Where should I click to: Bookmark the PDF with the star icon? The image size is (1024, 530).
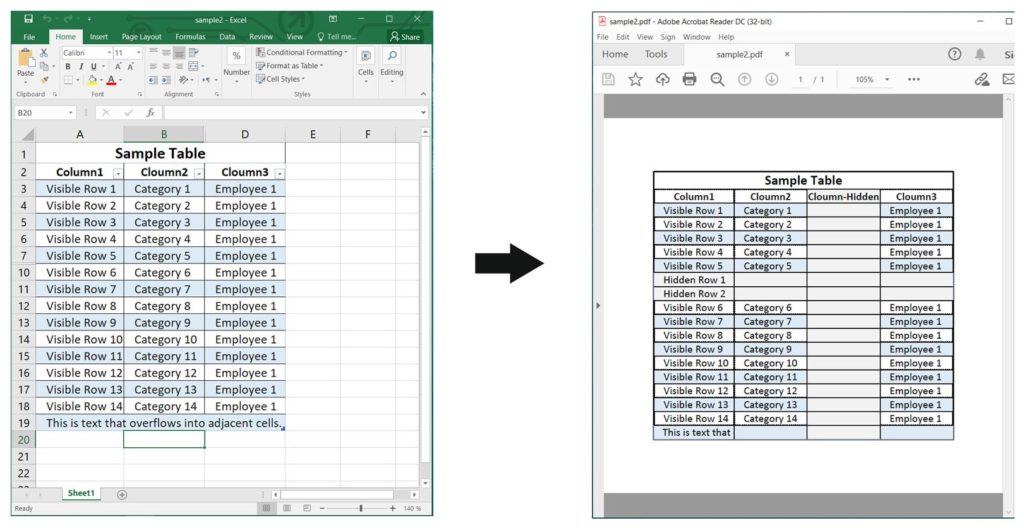click(x=635, y=79)
